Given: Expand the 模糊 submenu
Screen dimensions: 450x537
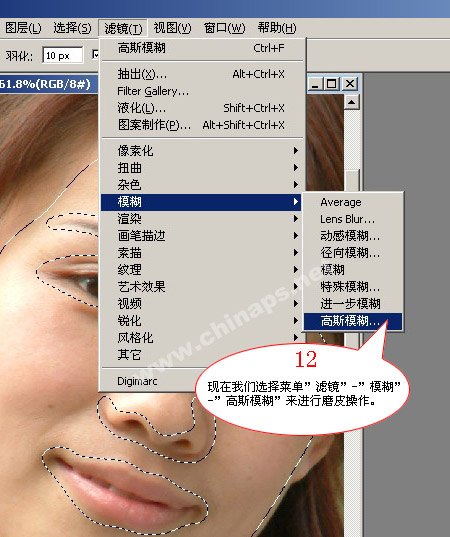Looking at the screenshot, I should click(x=202, y=202).
